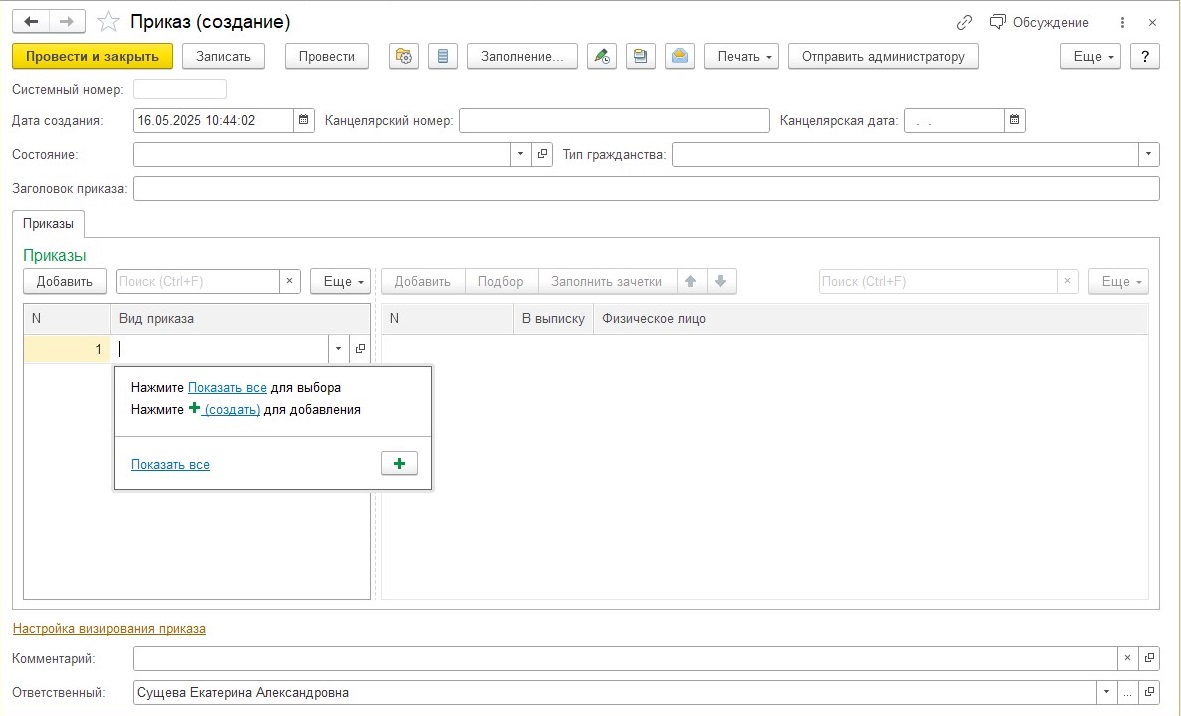The width and height of the screenshot is (1181, 716).
Task: Click Показать все link in hint text
Action: (x=227, y=388)
